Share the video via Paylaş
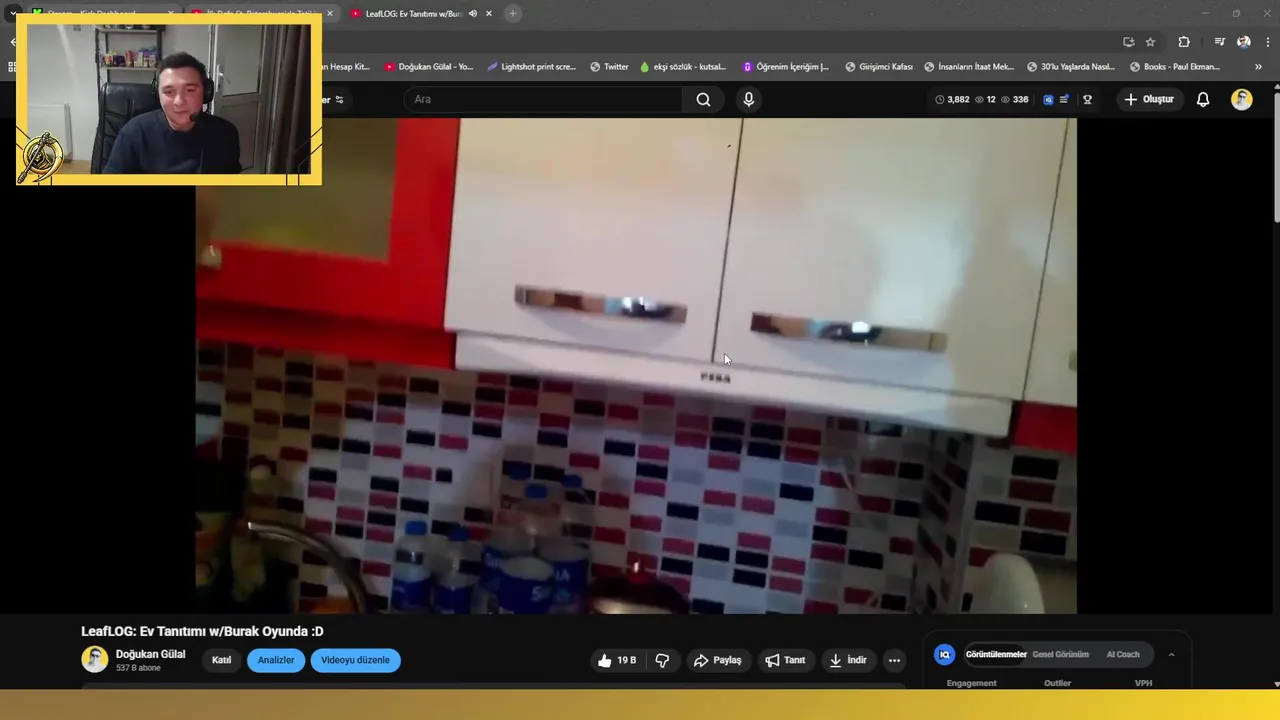The width and height of the screenshot is (1280, 720). [717, 660]
